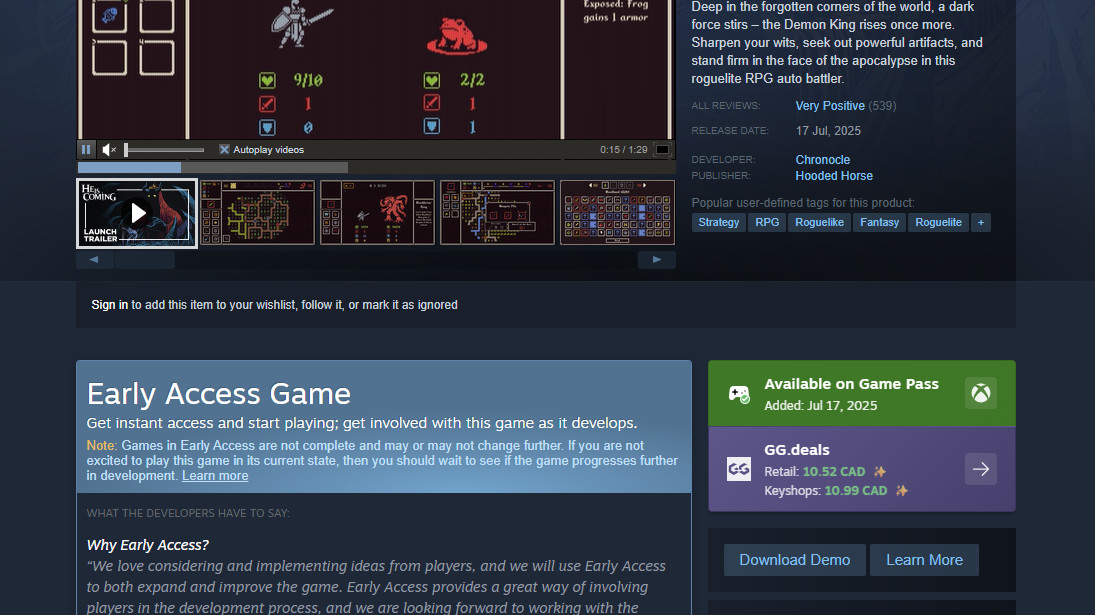Open the developer Chronocle page
1095x615 pixels.
[823, 160]
